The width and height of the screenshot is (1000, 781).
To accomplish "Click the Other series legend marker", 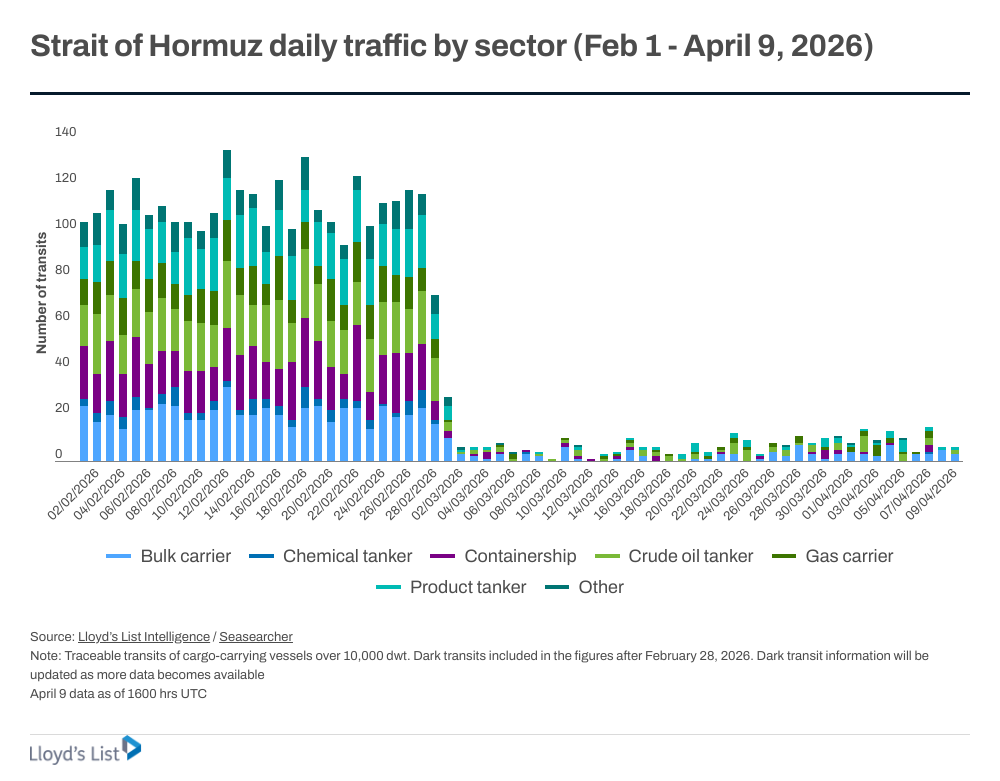I will click(557, 587).
